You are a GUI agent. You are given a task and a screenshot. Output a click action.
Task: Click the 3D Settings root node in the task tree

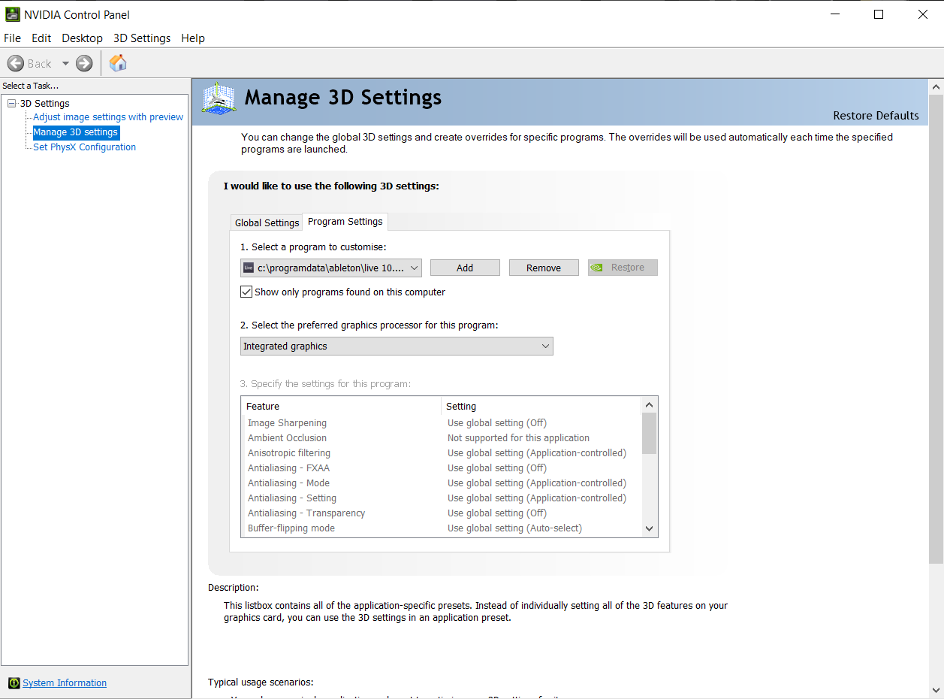click(44, 102)
